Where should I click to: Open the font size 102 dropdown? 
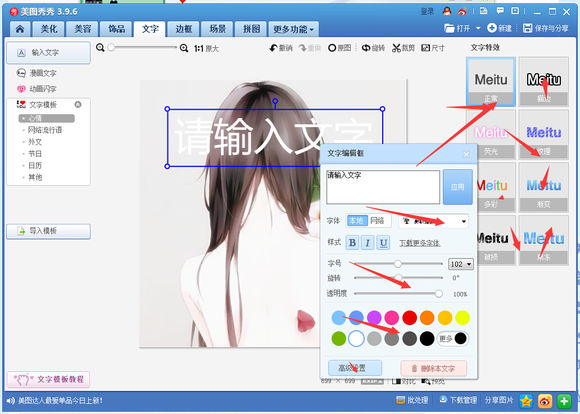(x=469, y=264)
